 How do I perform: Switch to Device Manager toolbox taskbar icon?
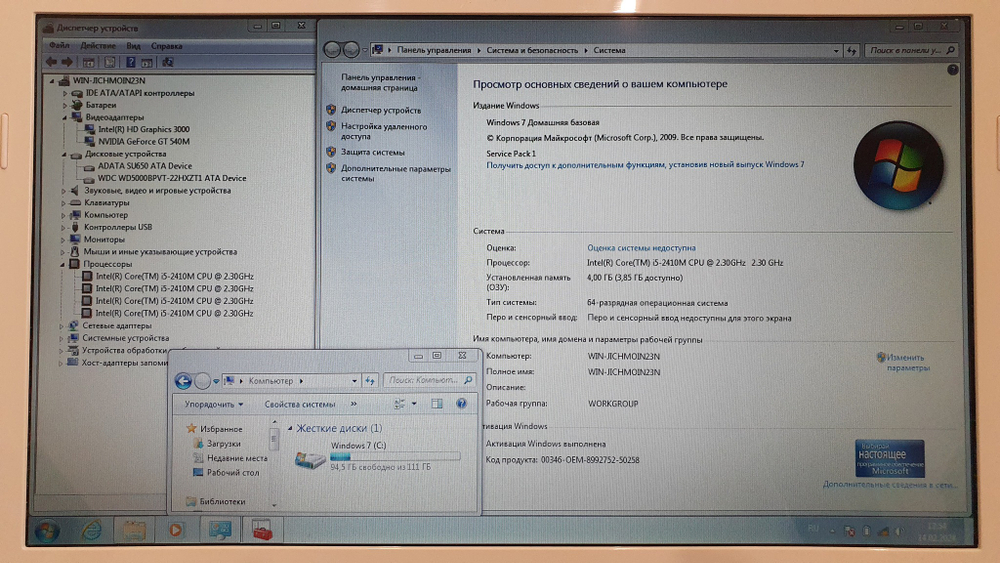pos(262,530)
